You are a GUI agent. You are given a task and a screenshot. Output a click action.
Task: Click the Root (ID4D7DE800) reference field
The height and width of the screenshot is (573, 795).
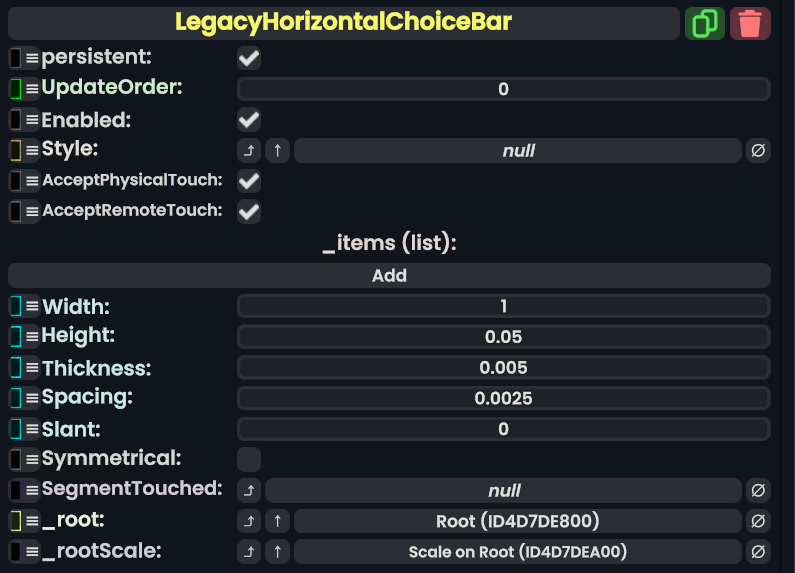pos(517,521)
